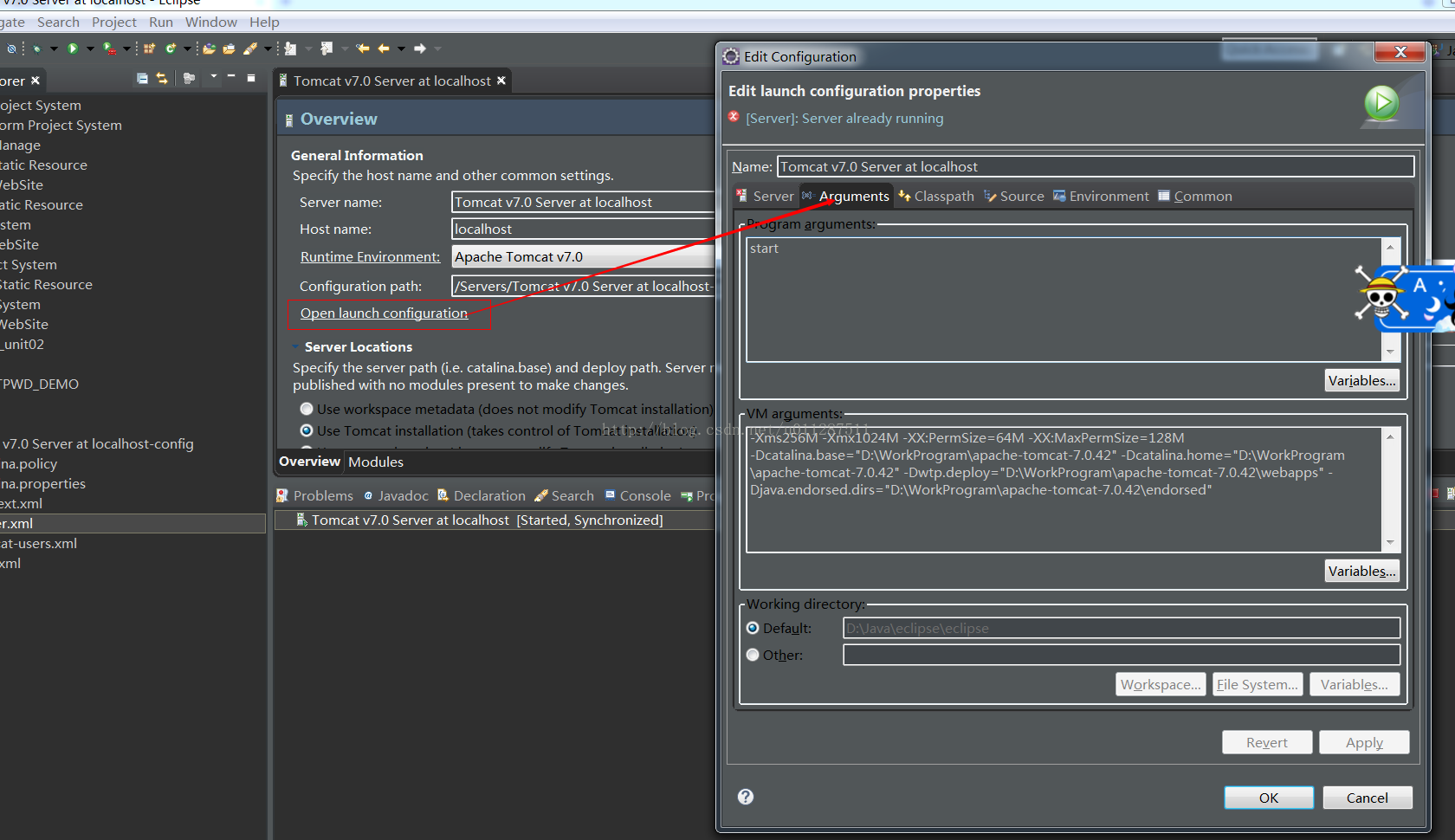Select the Modules tab in editor
The image size is (1455, 840).
click(x=376, y=462)
